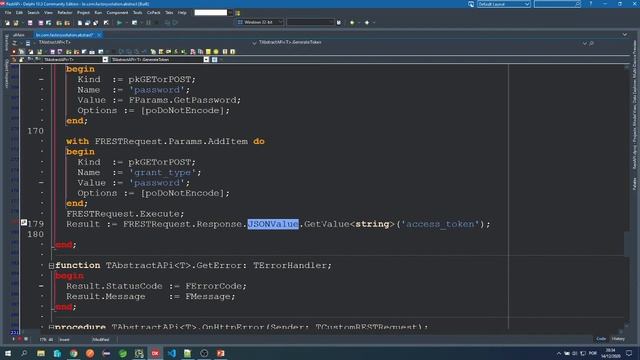Screen dimensions: 640x360
Task: Select the highlighted JSONValue text
Action: pyautogui.click(x=273, y=224)
